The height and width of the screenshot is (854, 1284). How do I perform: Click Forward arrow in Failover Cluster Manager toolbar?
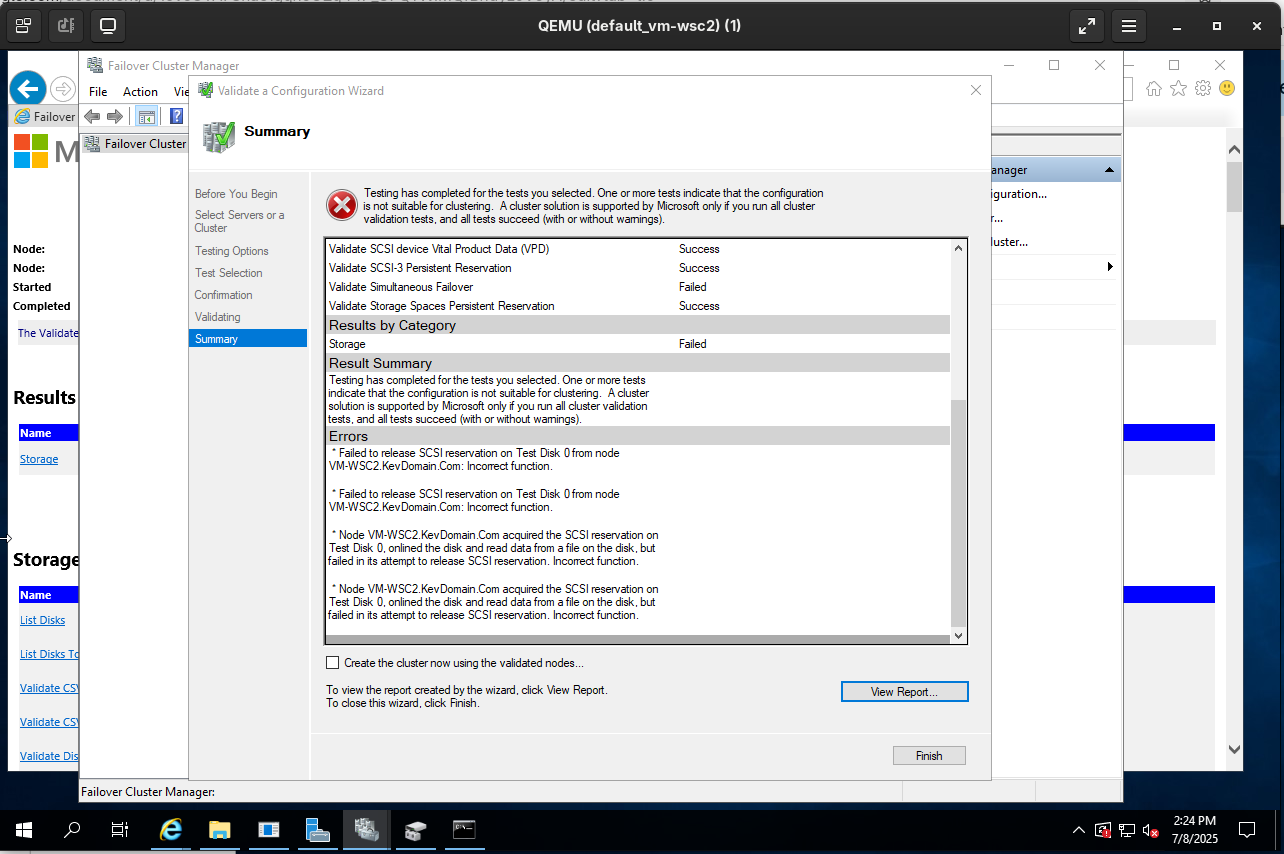(x=115, y=116)
